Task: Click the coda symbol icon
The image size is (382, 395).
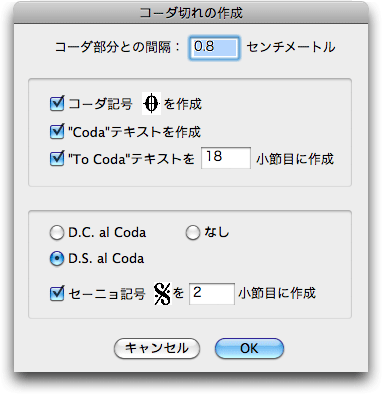Action: [x=151, y=104]
